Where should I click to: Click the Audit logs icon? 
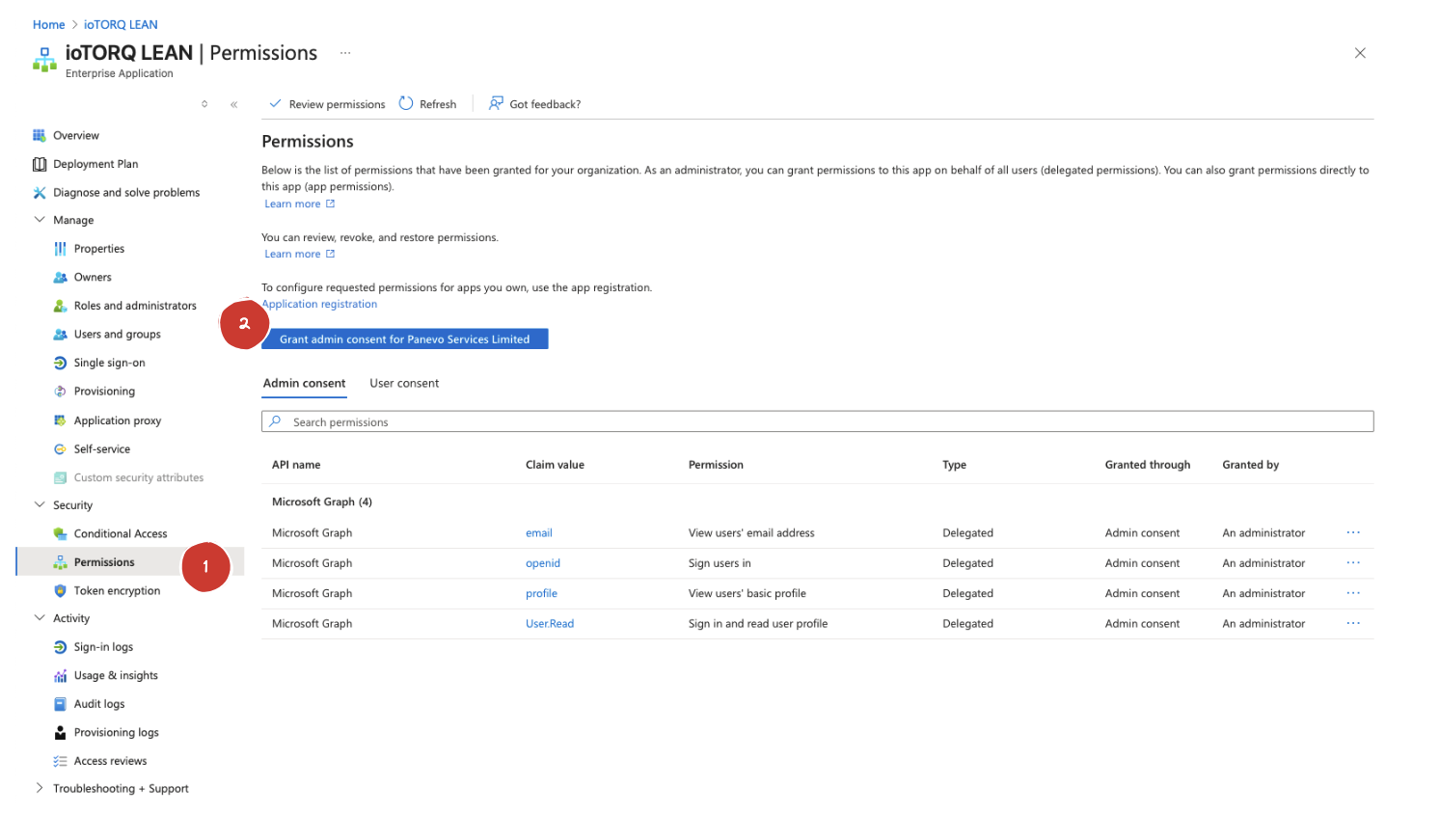pyautogui.click(x=60, y=704)
